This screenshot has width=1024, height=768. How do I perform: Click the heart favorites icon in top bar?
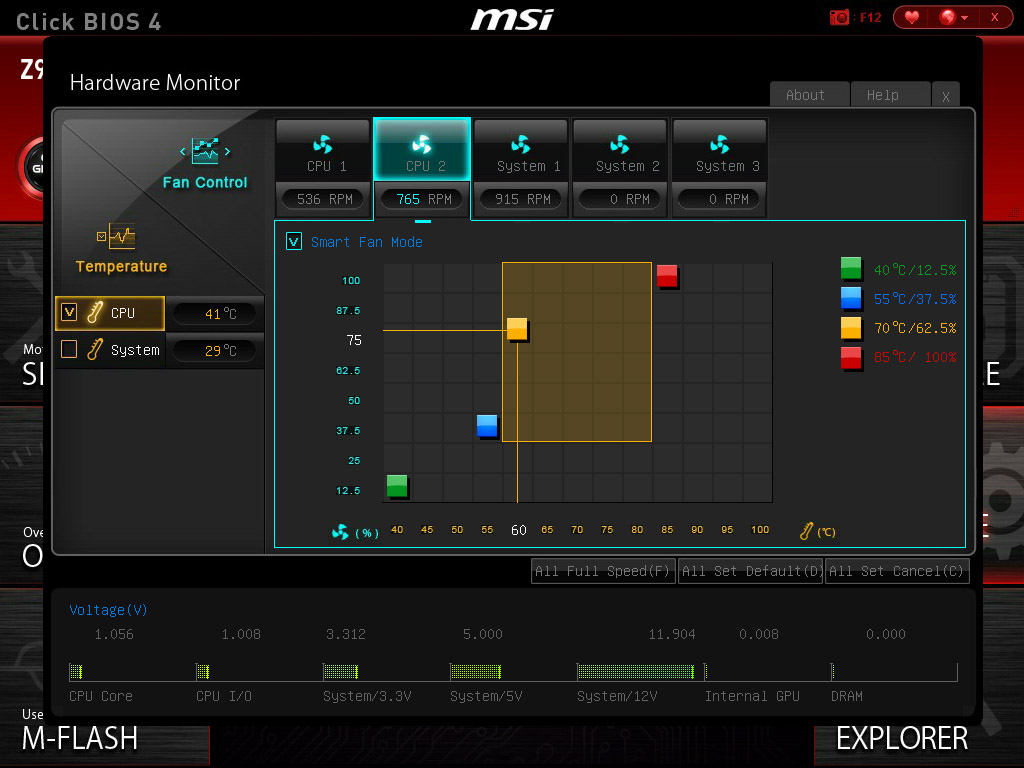coord(912,17)
